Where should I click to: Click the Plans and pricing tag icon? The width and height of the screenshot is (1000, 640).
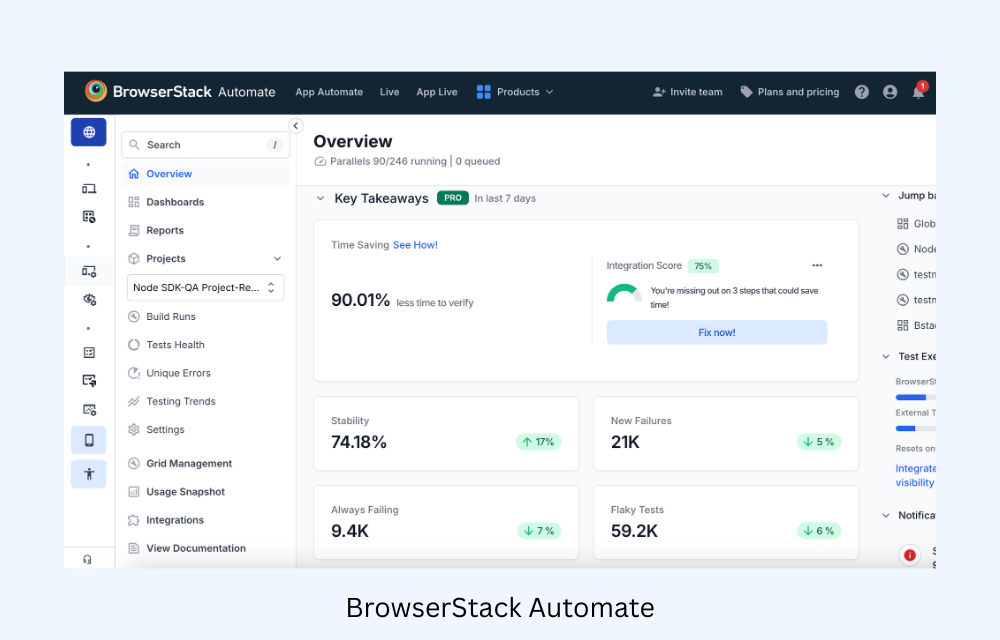tap(746, 92)
